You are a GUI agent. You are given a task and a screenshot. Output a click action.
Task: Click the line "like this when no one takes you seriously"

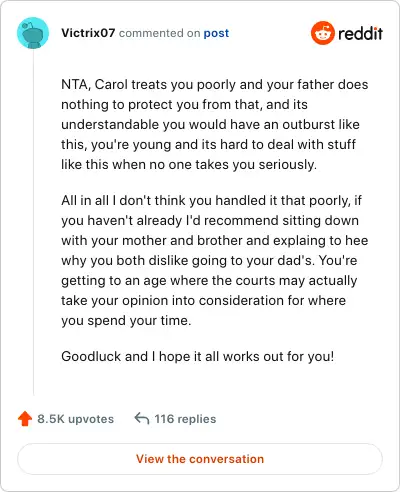click(189, 165)
